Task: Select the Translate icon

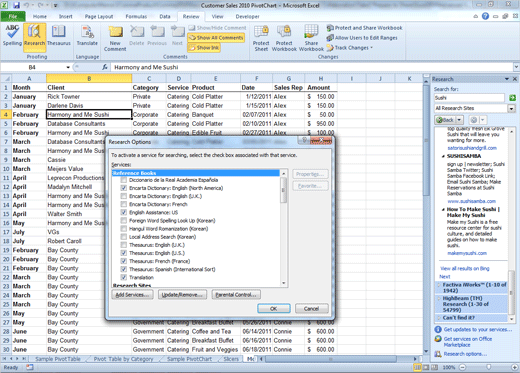Action: [x=87, y=36]
